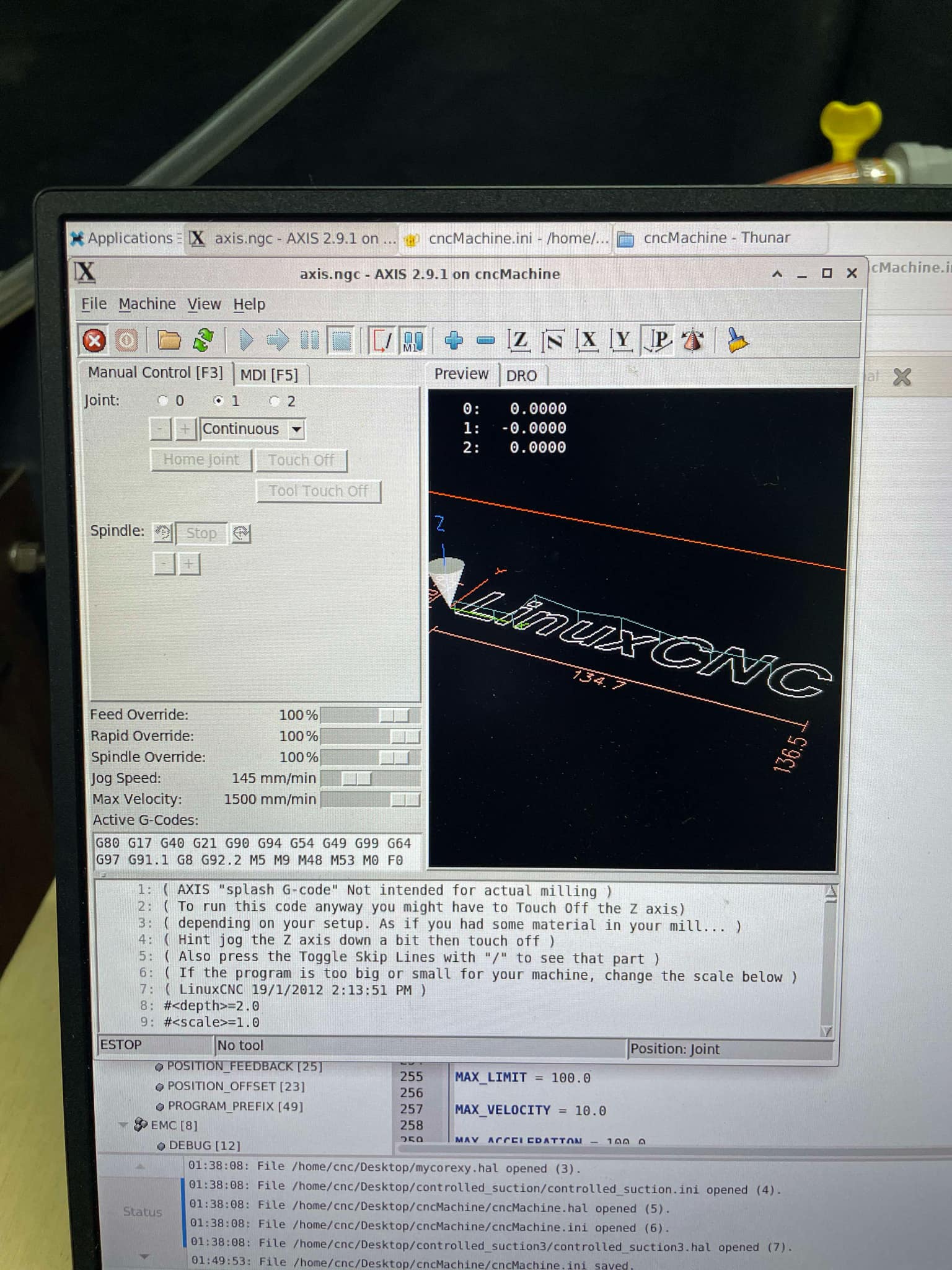Click the spindle counterclockwise icon
This screenshot has width=952, height=1270.
coord(162,532)
